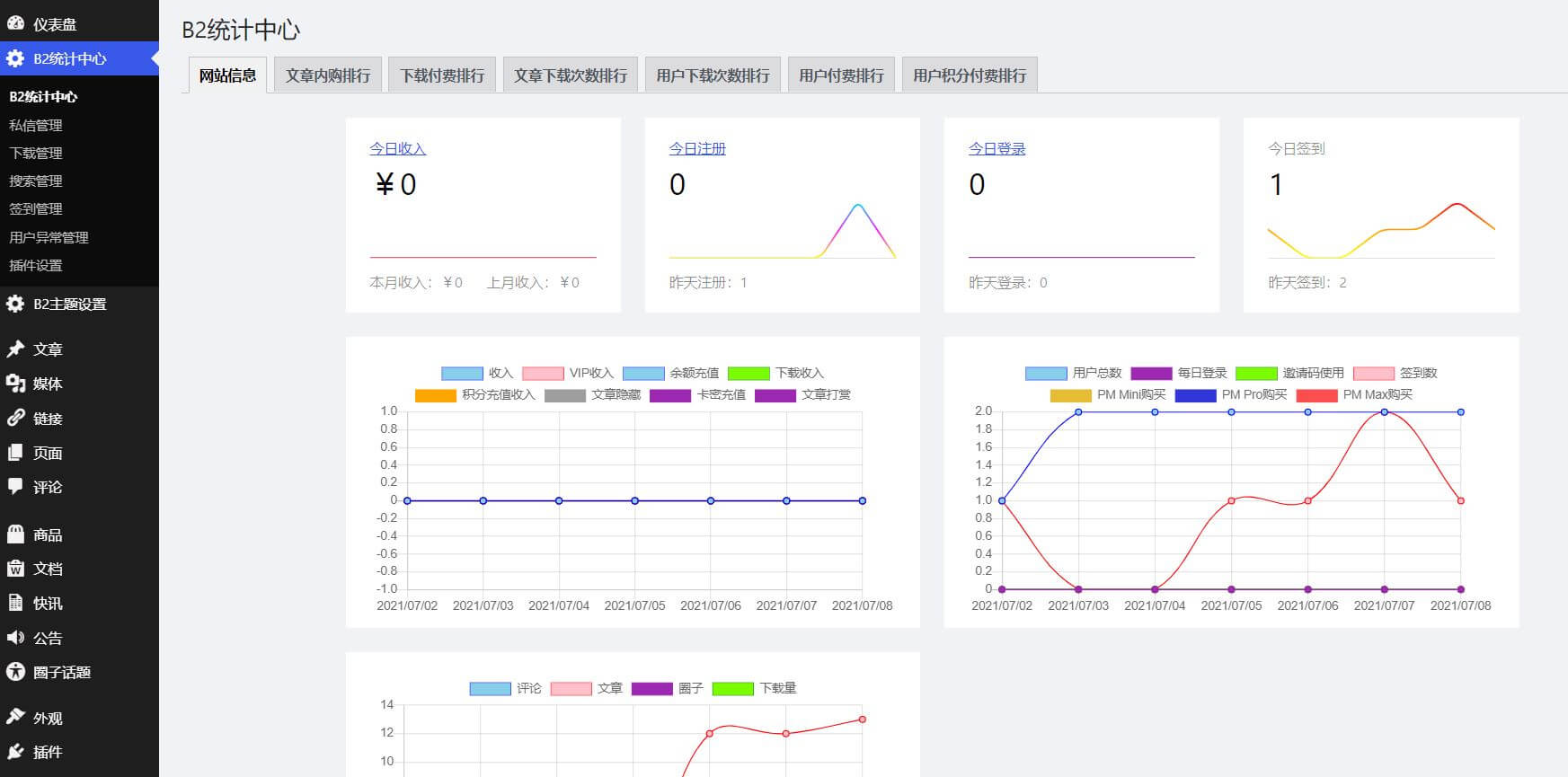
Task: Click the 链接 chain link icon
Action: pyautogui.click(x=15, y=419)
